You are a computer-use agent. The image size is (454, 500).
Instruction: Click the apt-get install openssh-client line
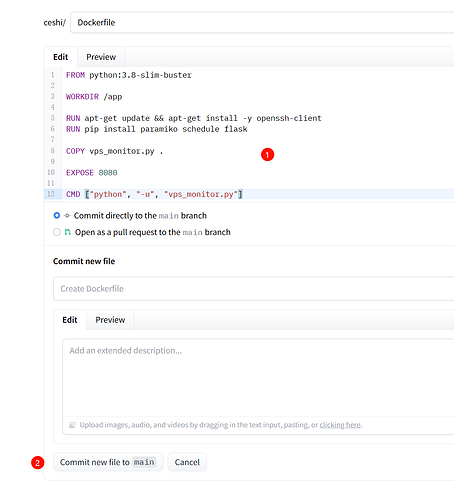click(x=194, y=118)
